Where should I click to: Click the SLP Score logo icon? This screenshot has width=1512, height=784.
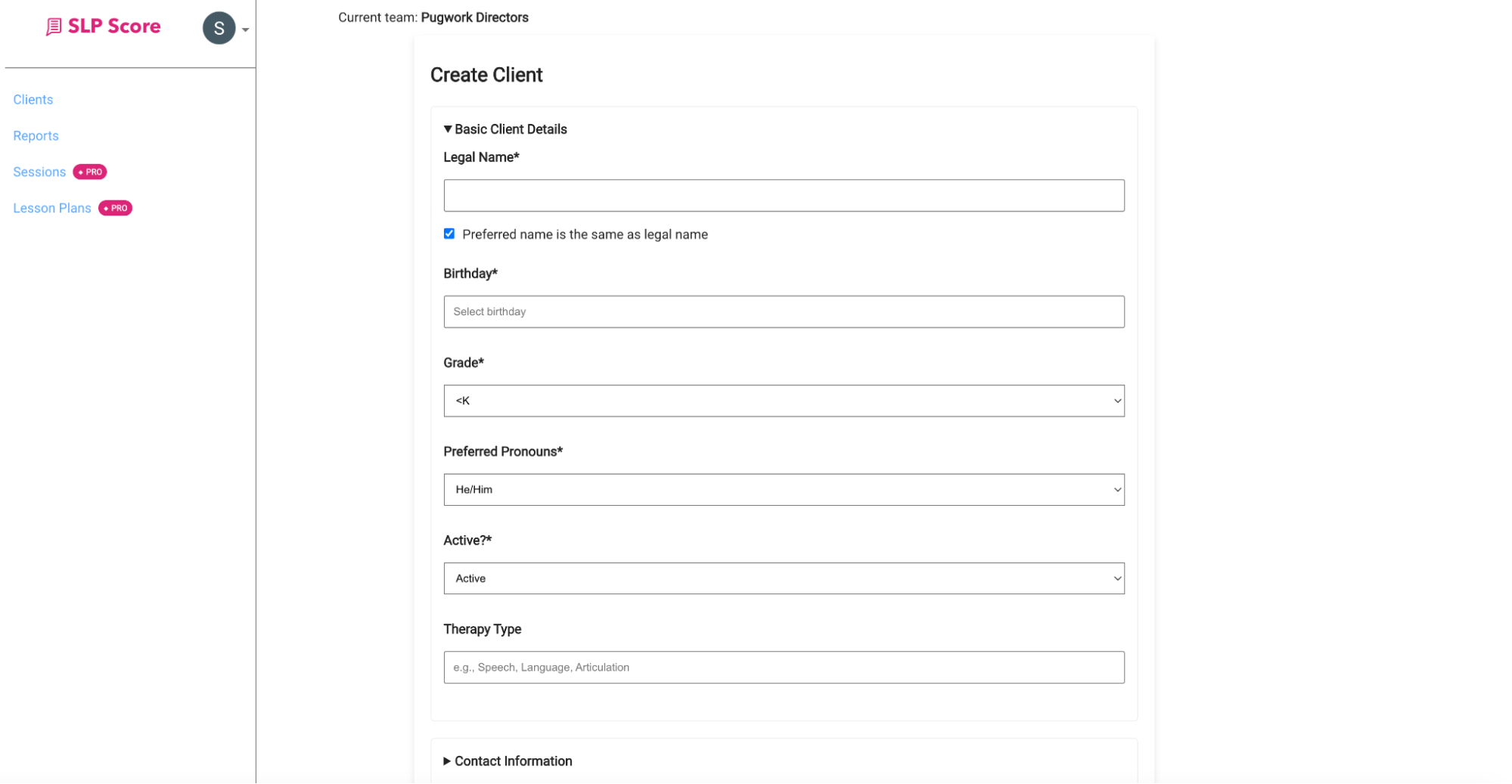52,26
